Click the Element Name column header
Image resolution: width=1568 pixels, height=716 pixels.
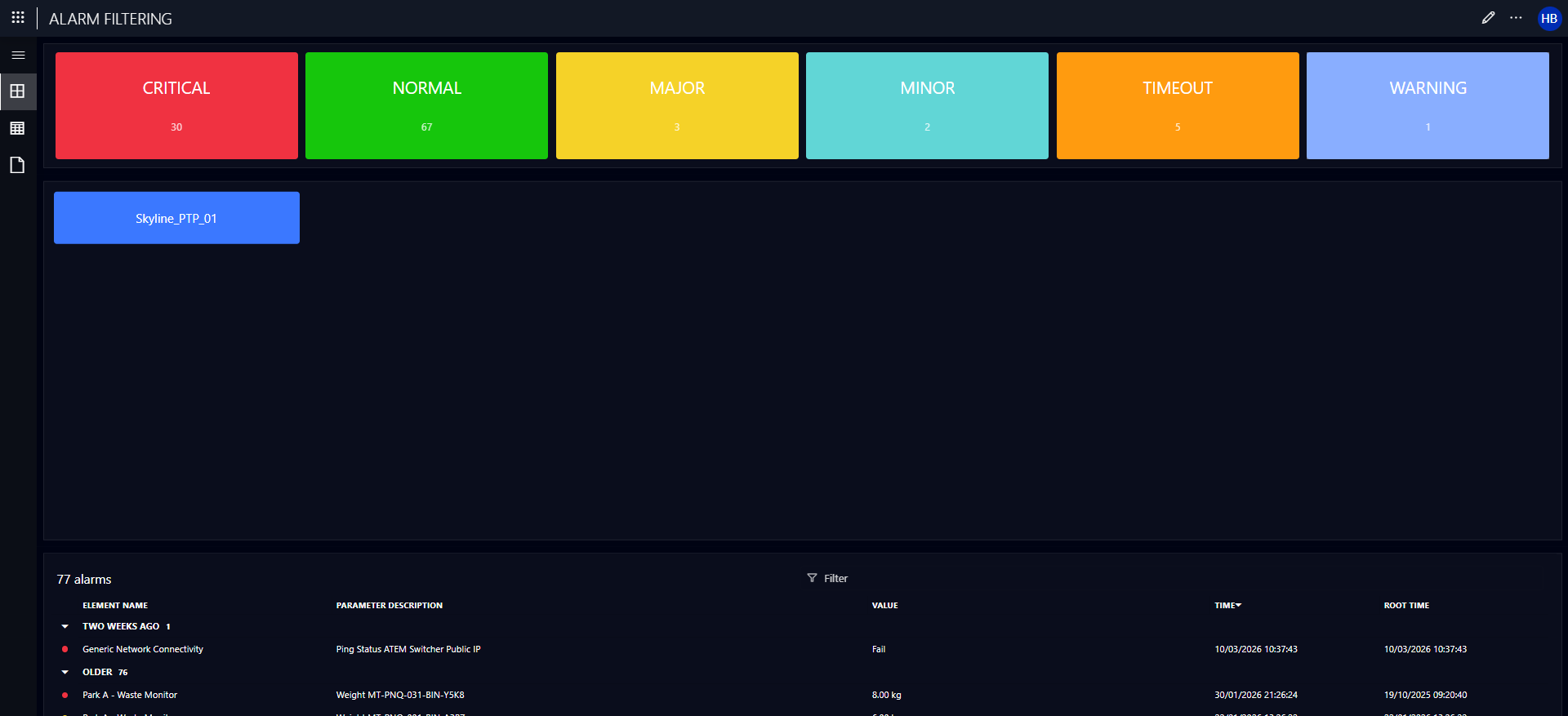115,605
